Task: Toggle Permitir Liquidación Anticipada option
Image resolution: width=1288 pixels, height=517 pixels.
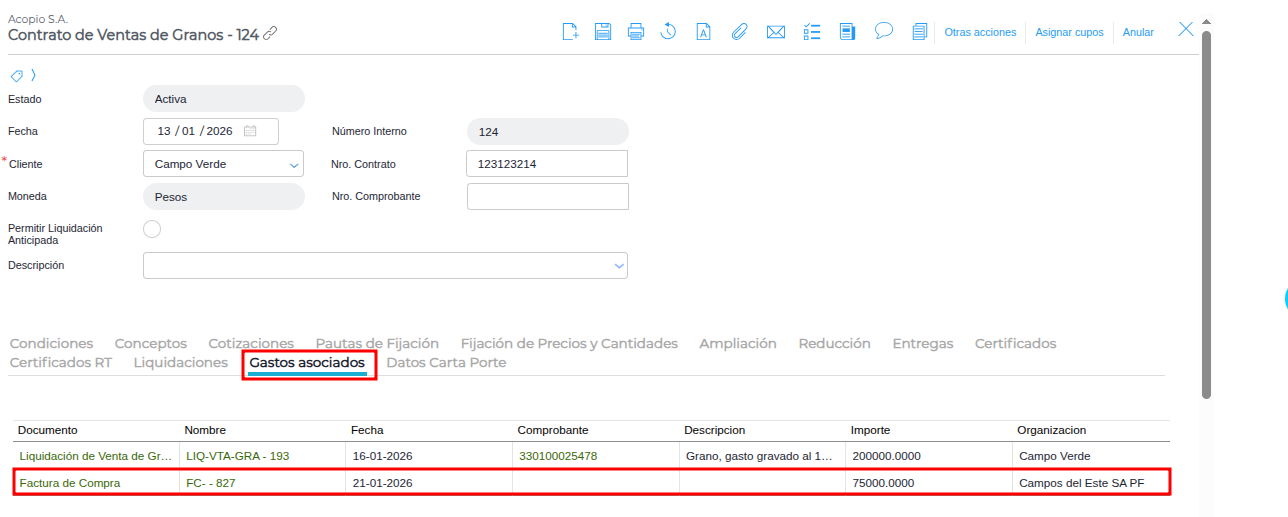Action: (x=152, y=229)
